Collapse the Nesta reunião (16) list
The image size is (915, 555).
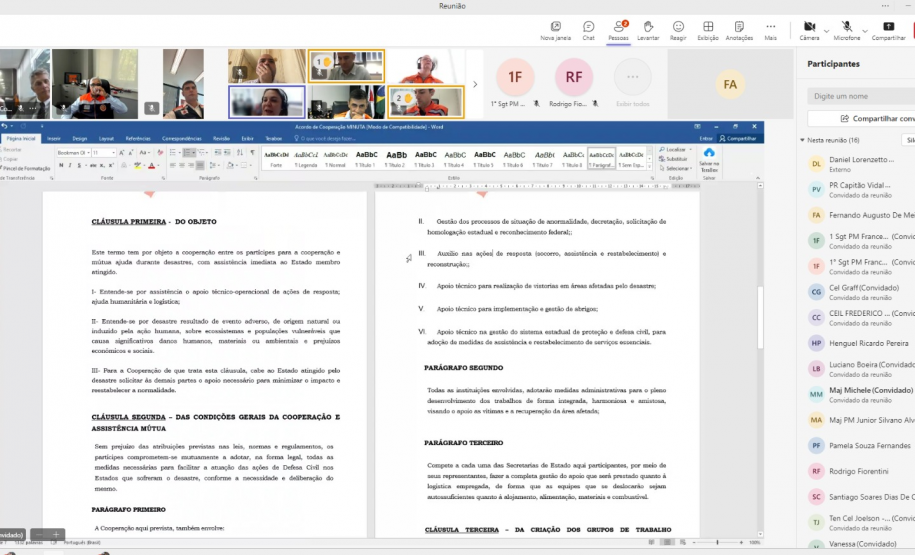pyautogui.click(x=802, y=141)
